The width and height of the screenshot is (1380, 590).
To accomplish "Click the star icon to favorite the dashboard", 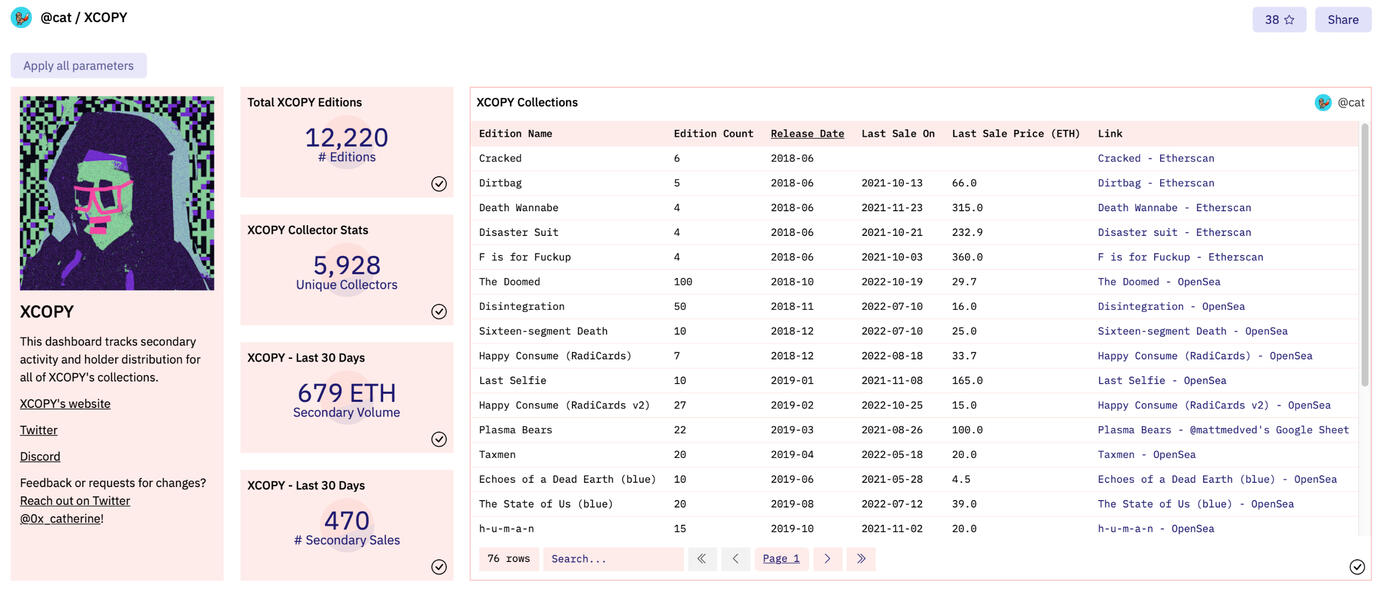I will point(1290,17).
